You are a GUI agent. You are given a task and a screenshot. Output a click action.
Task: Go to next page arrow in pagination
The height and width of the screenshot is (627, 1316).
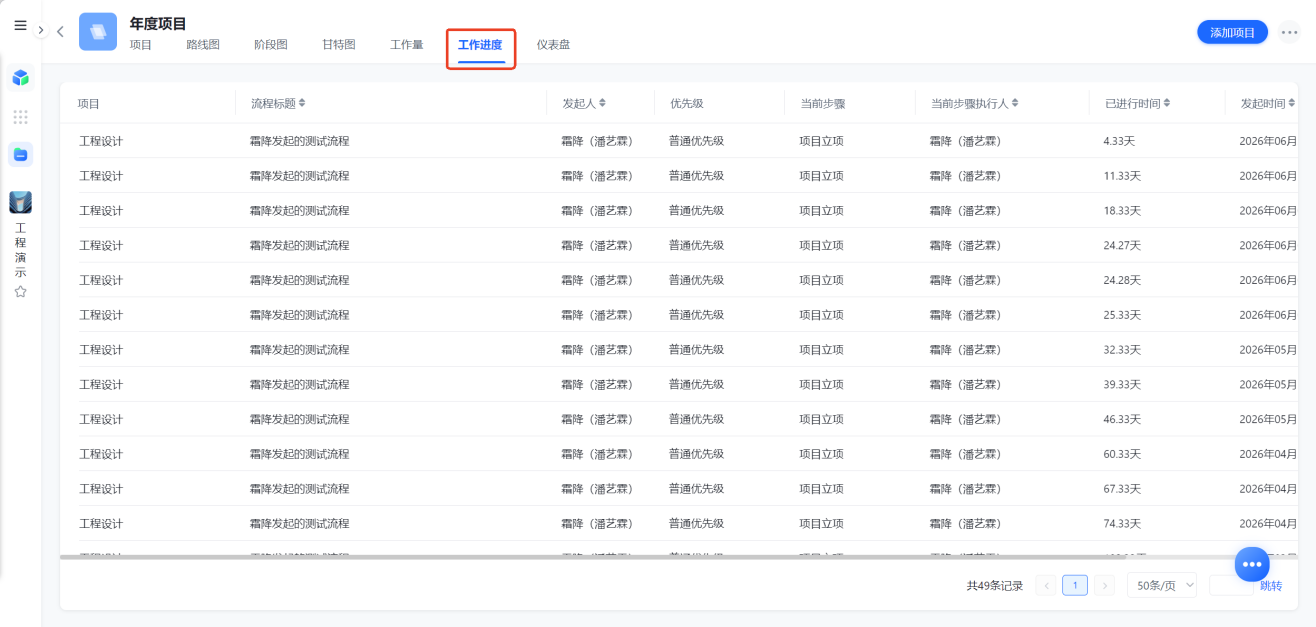coord(1104,586)
